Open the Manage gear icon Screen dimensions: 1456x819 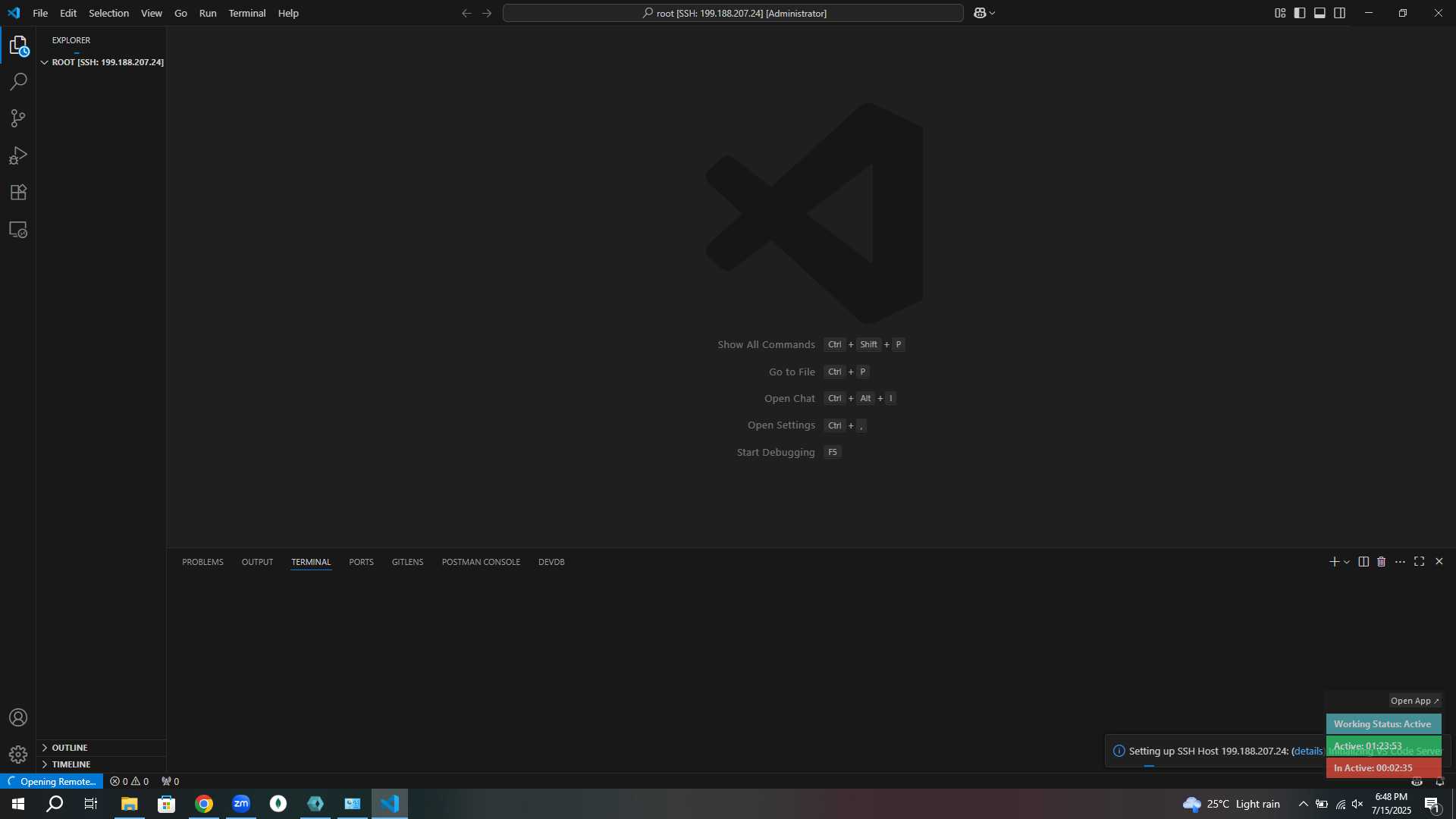pyautogui.click(x=18, y=755)
